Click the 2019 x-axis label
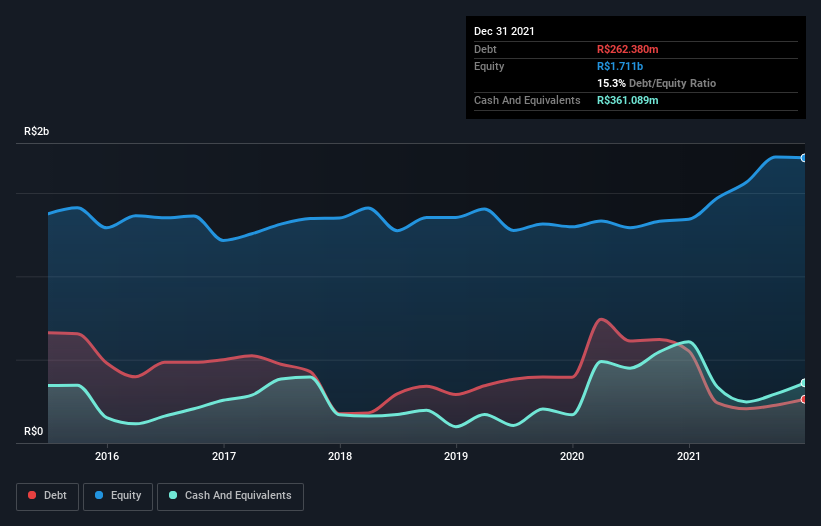Viewport: 821px width, 526px height. tap(456, 456)
